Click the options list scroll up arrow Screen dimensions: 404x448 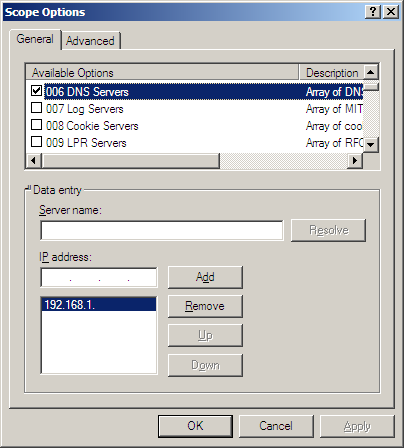pos(371,72)
